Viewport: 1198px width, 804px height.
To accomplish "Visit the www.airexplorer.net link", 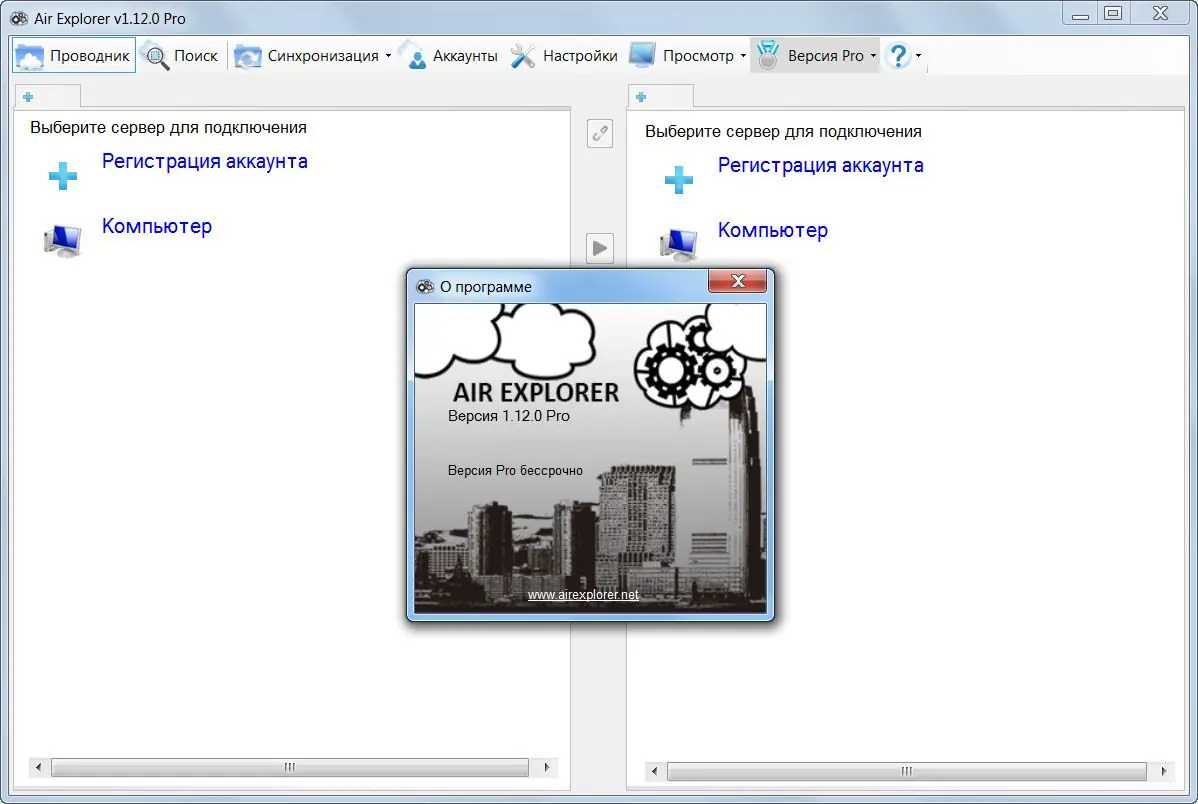I will (x=583, y=594).
